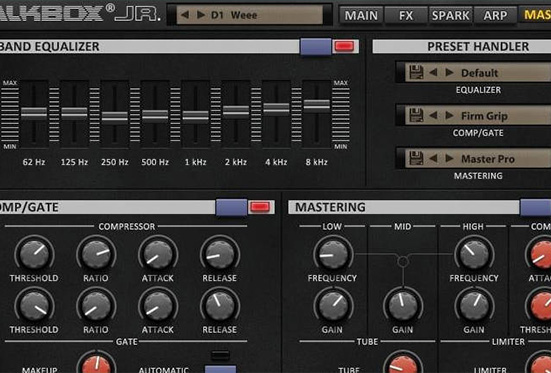
Task: Switch to the ARP tab
Action: pos(495,15)
